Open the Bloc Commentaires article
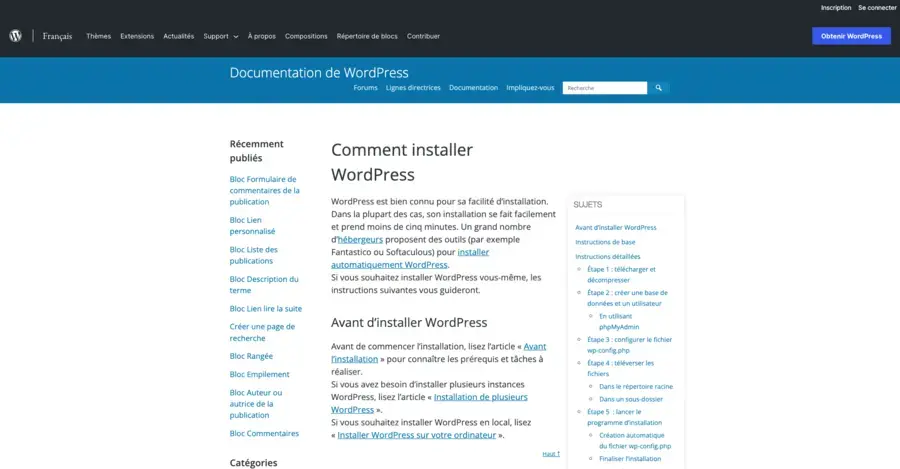Image resolution: width=900 pixels, height=469 pixels. [x=264, y=433]
